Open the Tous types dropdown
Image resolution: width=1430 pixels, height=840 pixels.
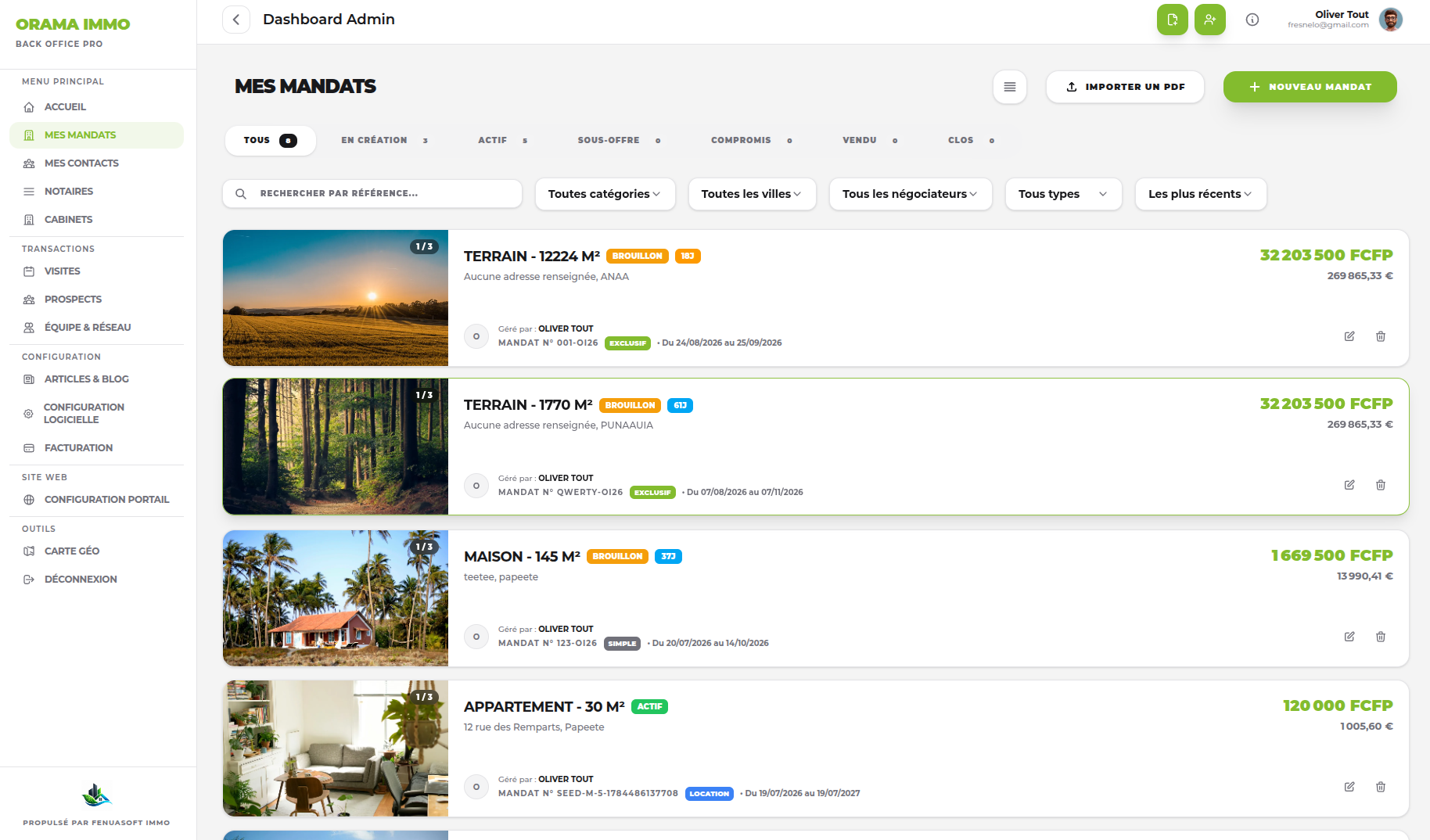[x=1063, y=194]
